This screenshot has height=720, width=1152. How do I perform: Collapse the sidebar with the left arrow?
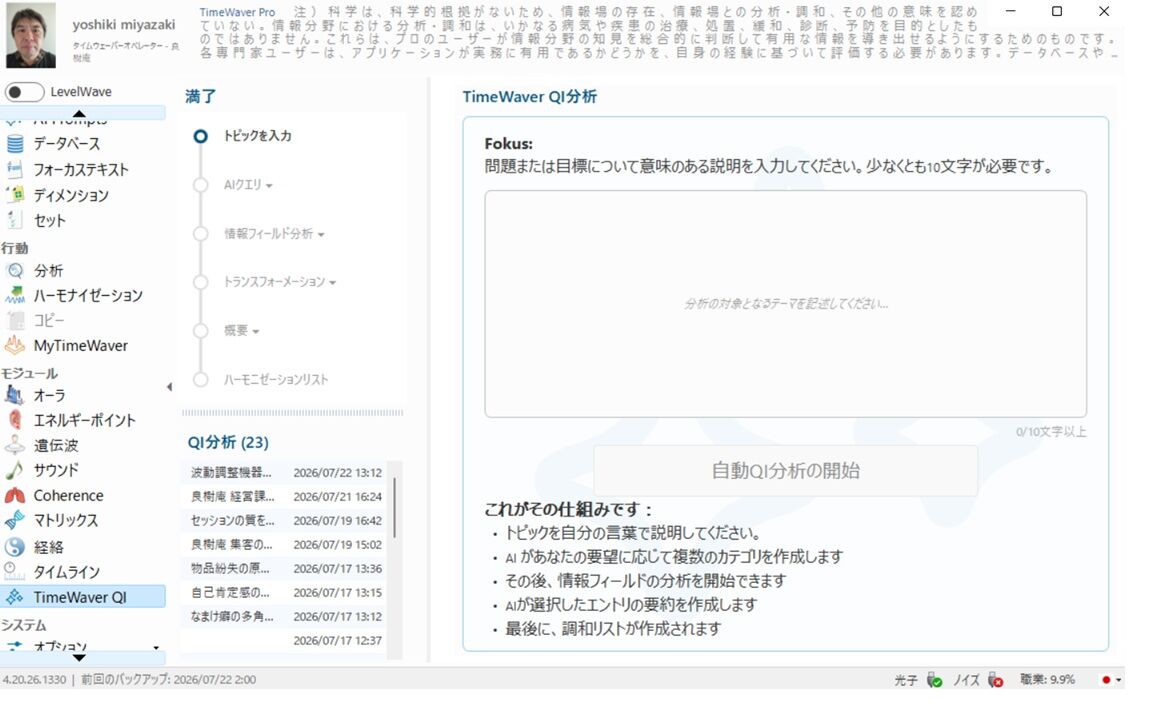pos(169,387)
